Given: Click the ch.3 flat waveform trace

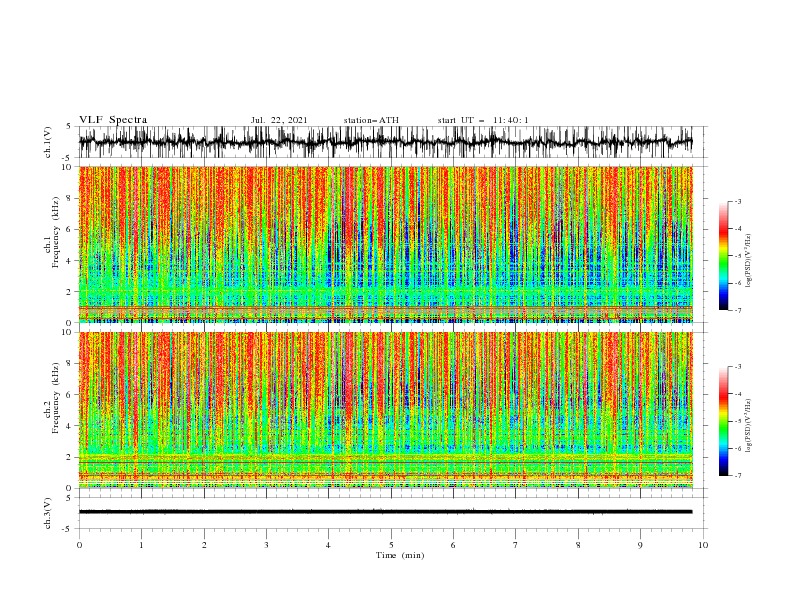Looking at the screenshot, I should (x=385, y=512).
